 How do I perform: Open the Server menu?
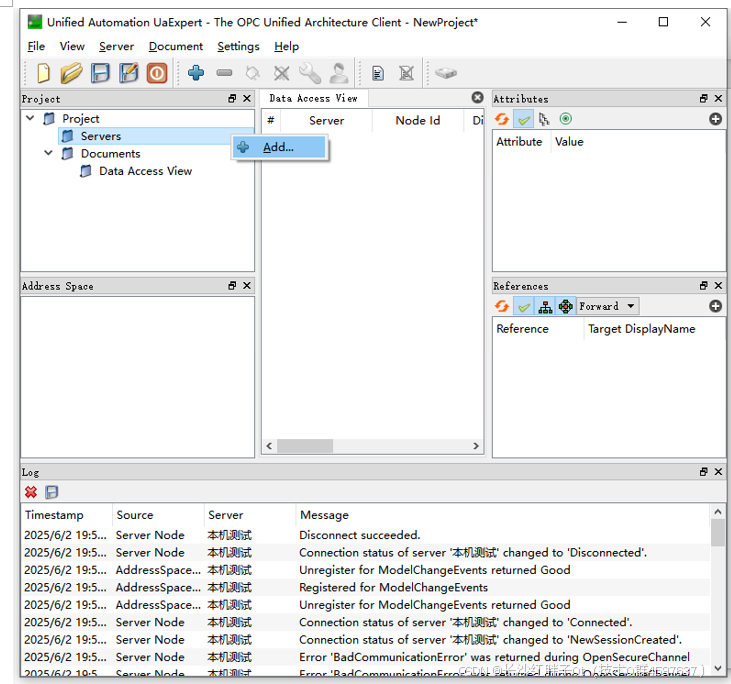[x=116, y=47]
